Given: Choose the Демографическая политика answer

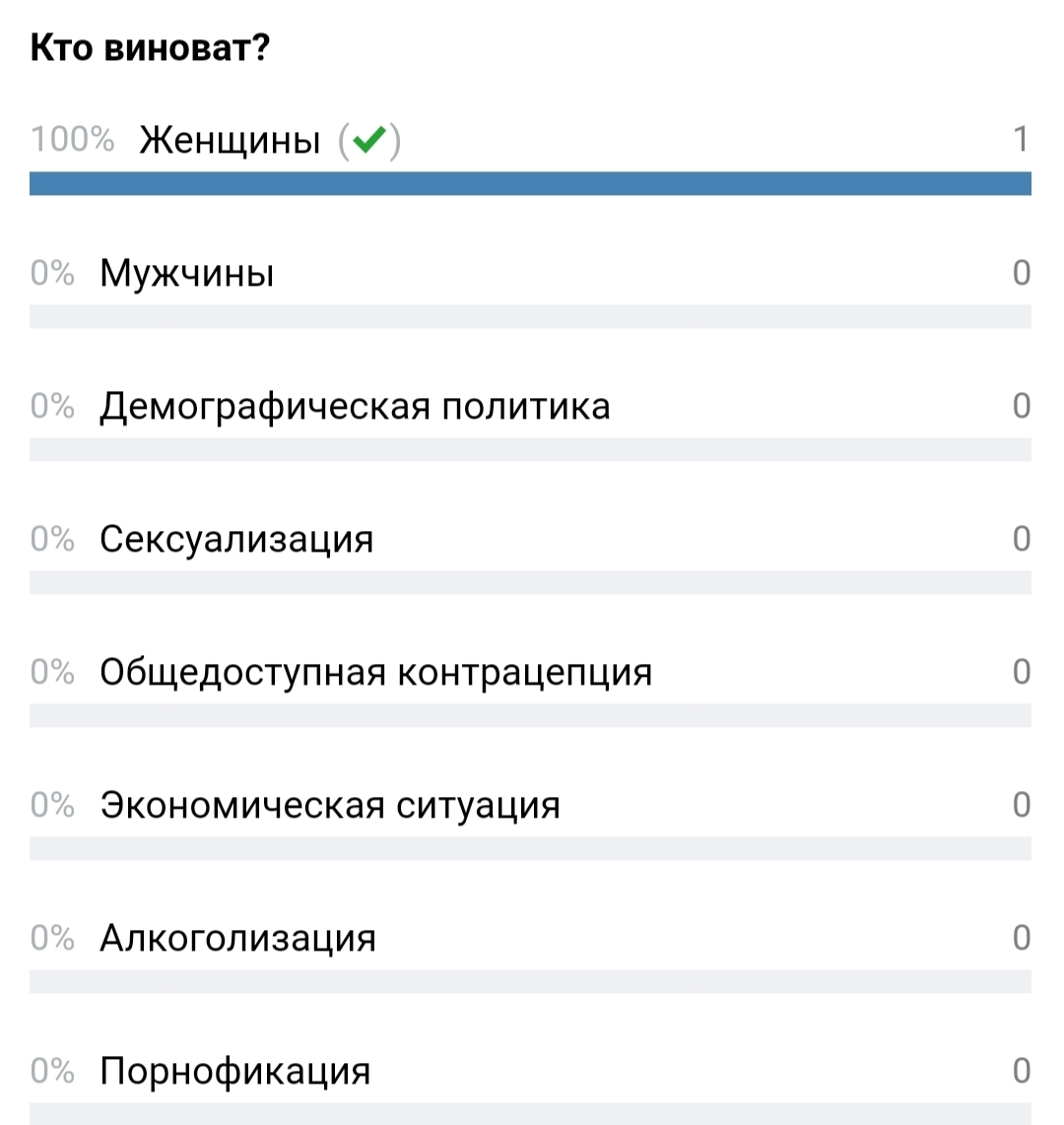Looking at the screenshot, I should click(355, 406).
